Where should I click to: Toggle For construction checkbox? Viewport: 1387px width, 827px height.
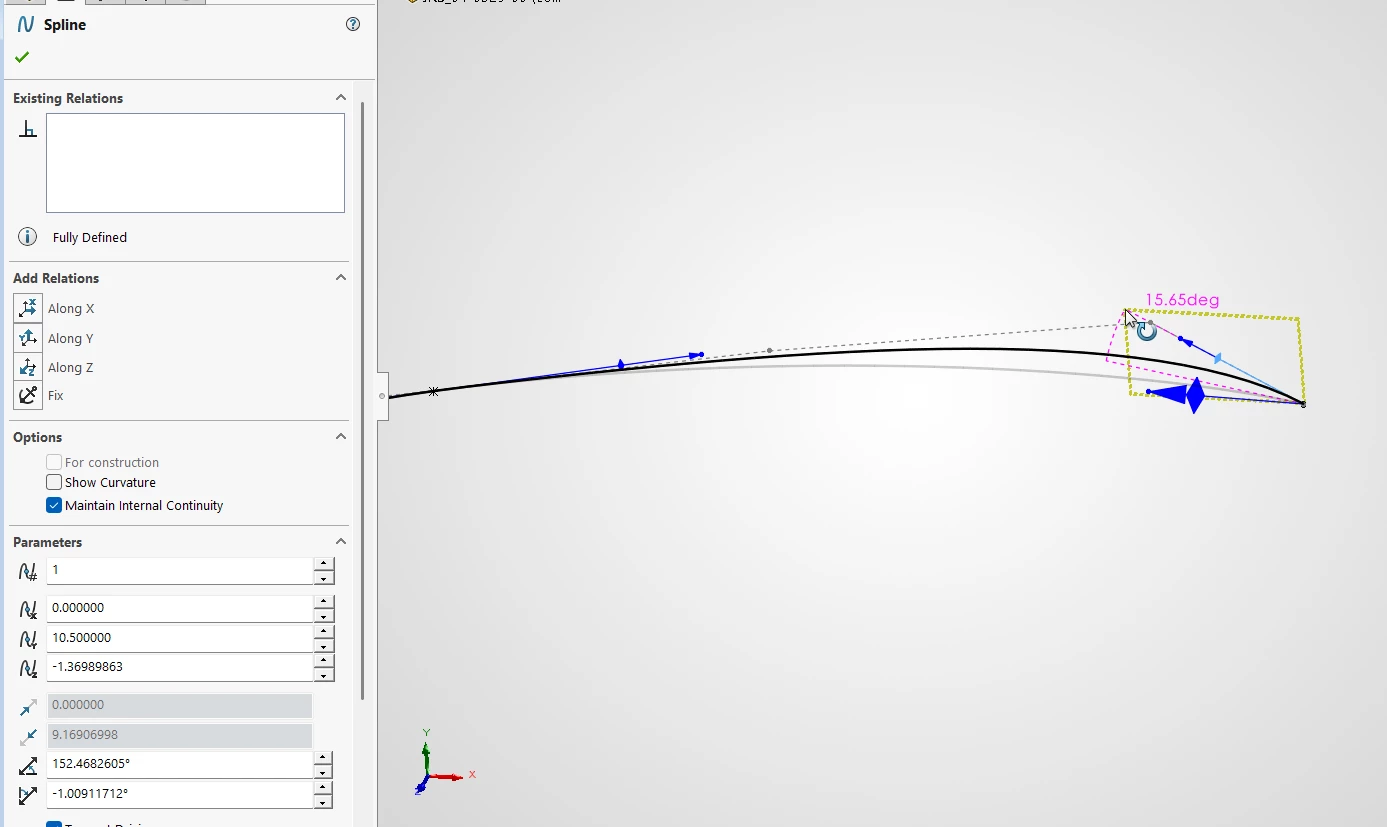(54, 462)
